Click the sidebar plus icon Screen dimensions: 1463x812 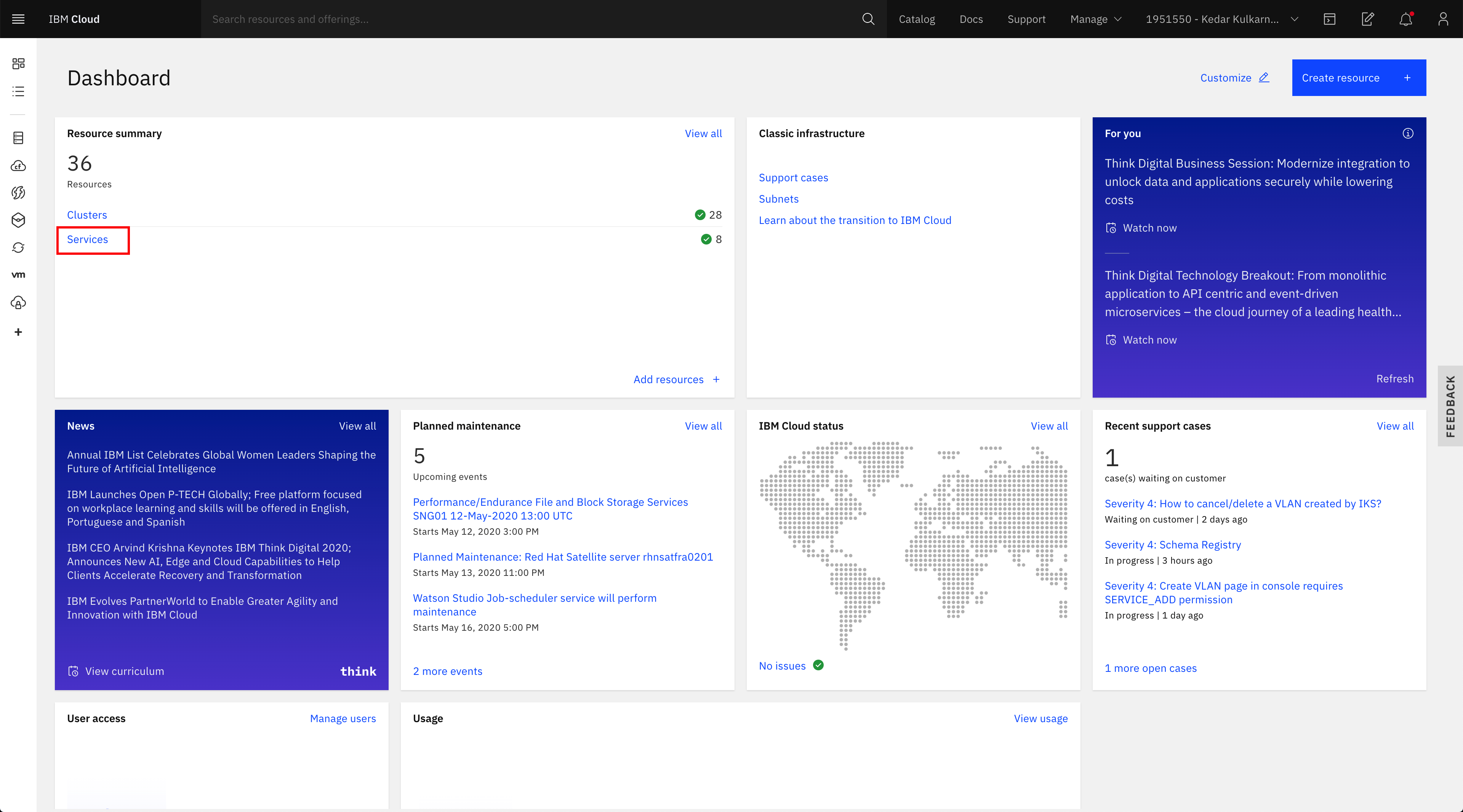18,332
